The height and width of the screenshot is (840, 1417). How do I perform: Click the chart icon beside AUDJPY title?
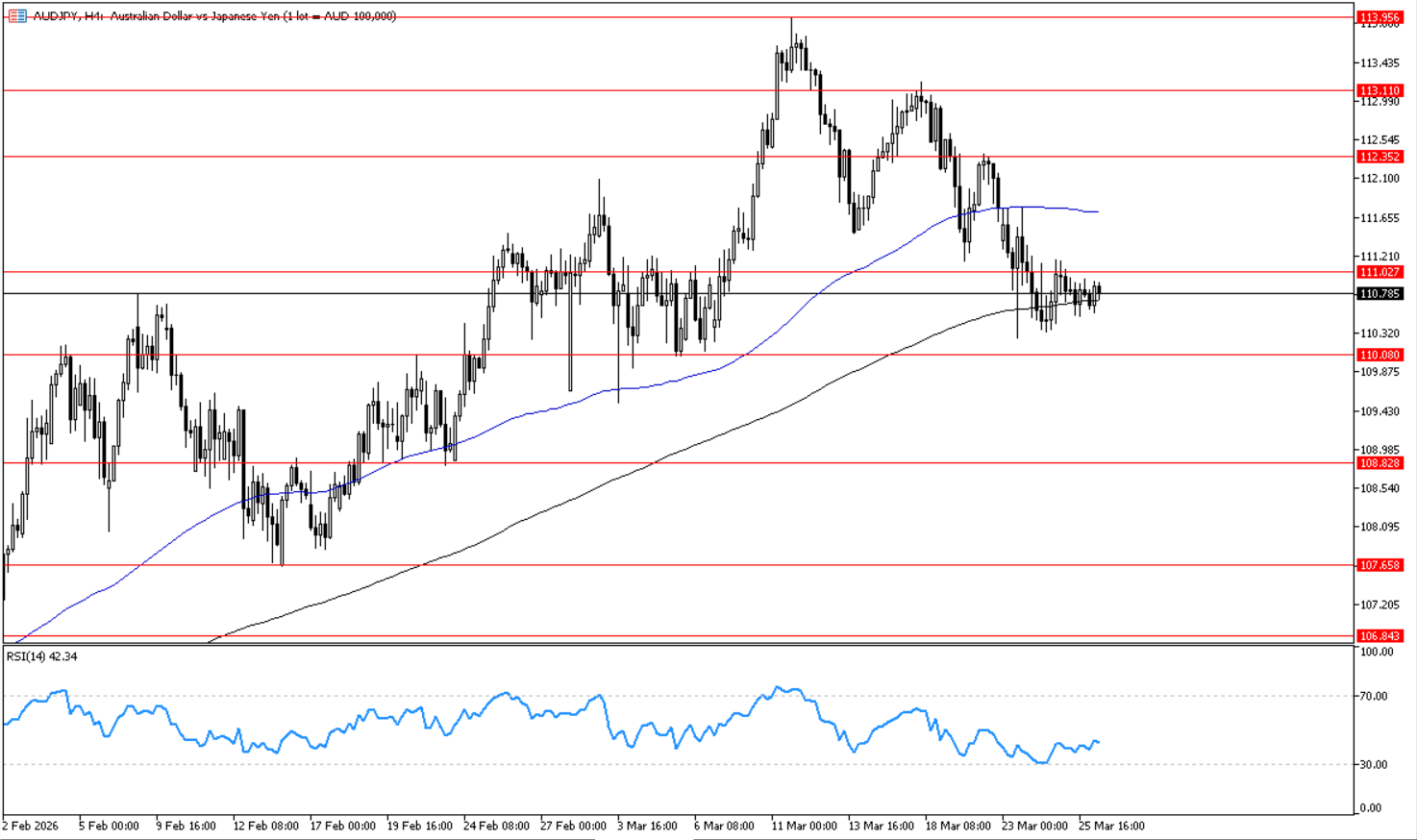[x=16, y=16]
